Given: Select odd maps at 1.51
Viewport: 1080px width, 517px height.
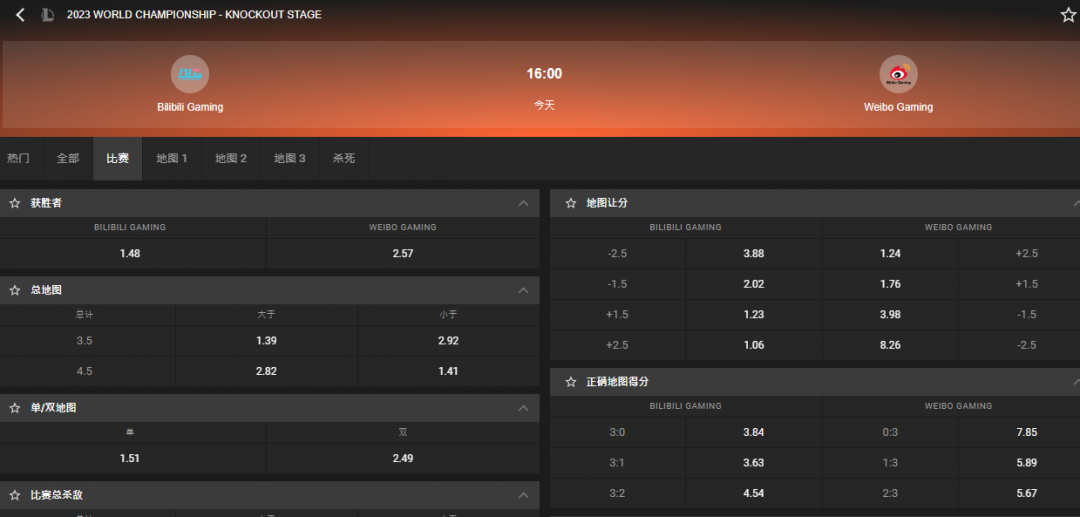Looking at the screenshot, I should point(133,458).
